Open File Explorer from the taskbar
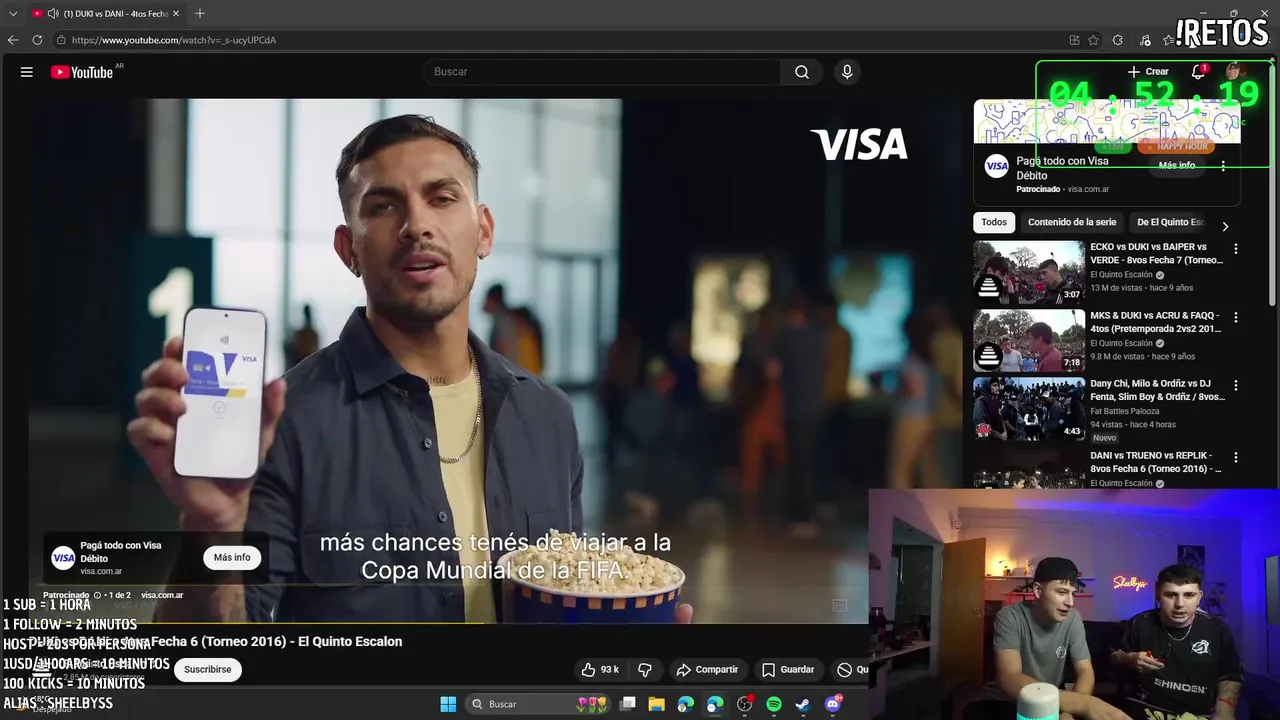1280x720 pixels. tap(657, 704)
